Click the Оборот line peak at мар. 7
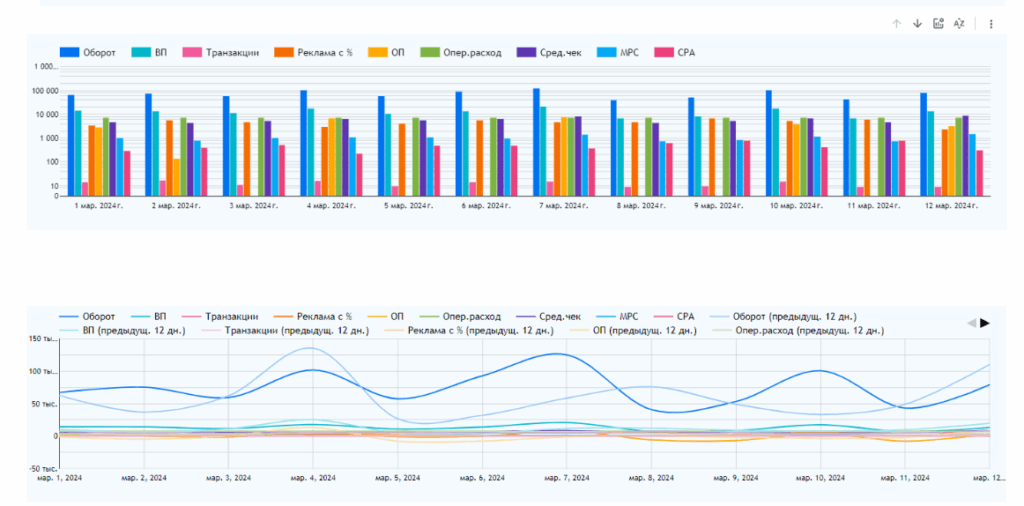Viewport: 1024px width, 506px height. click(x=556, y=354)
